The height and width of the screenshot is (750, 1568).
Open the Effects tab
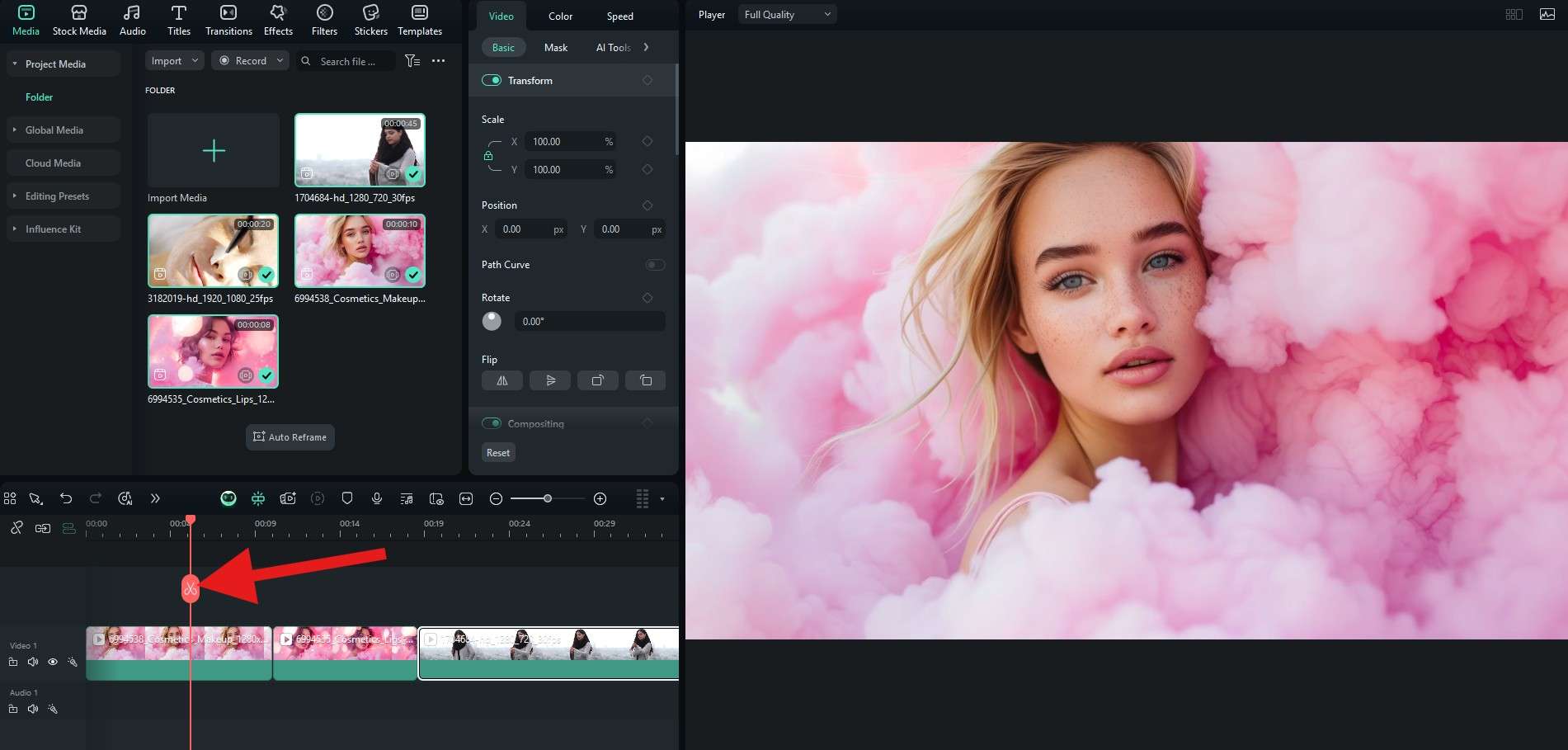[x=278, y=21]
